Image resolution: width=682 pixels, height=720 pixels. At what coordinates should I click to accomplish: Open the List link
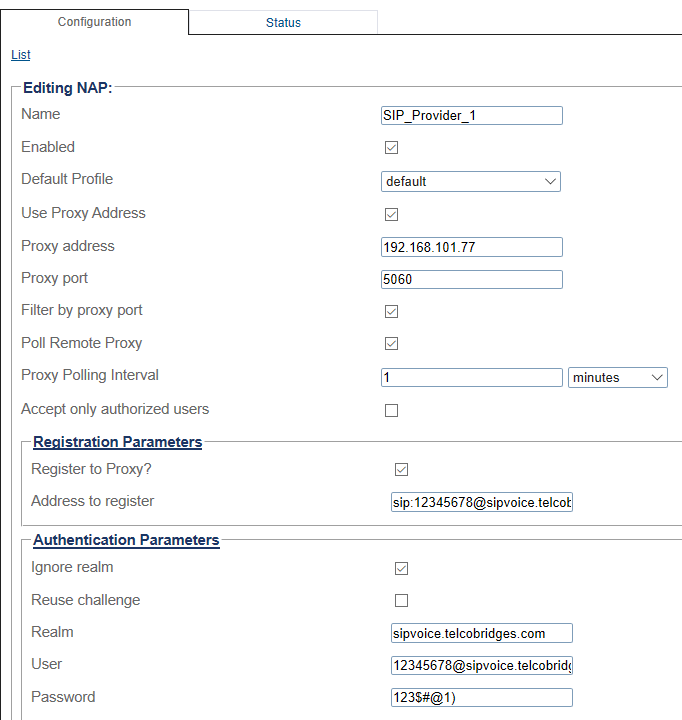[x=20, y=55]
